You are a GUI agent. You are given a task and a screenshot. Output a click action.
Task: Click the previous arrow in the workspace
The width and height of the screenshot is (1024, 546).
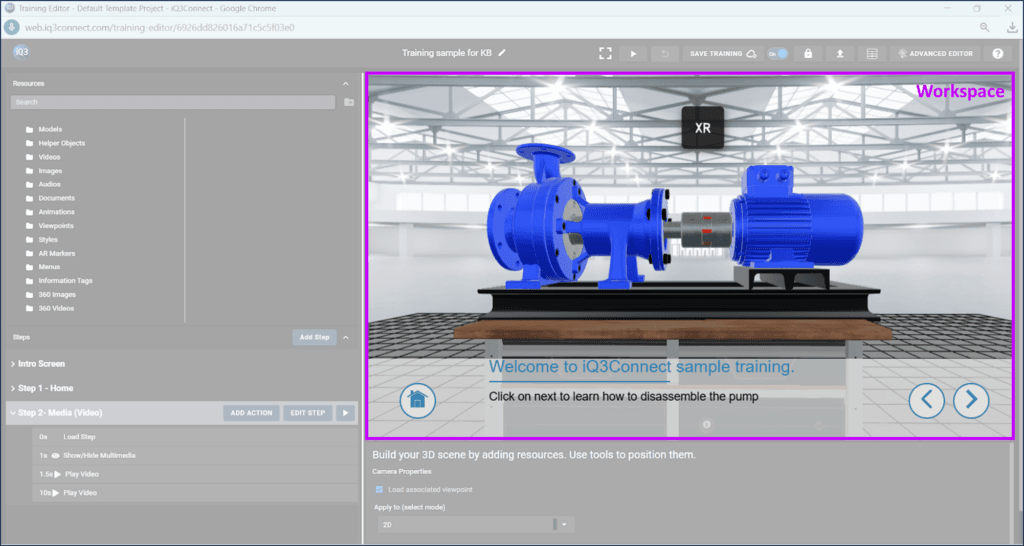927,400
